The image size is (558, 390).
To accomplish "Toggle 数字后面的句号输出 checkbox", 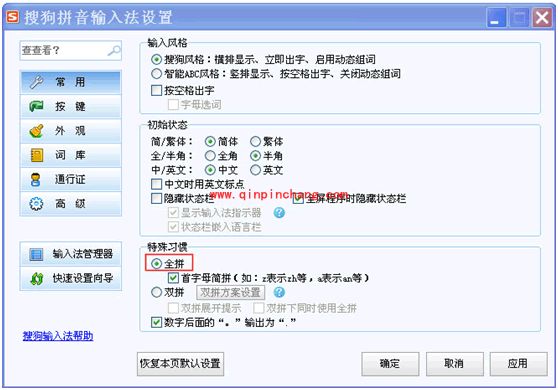I will click(x=157, y=322).
